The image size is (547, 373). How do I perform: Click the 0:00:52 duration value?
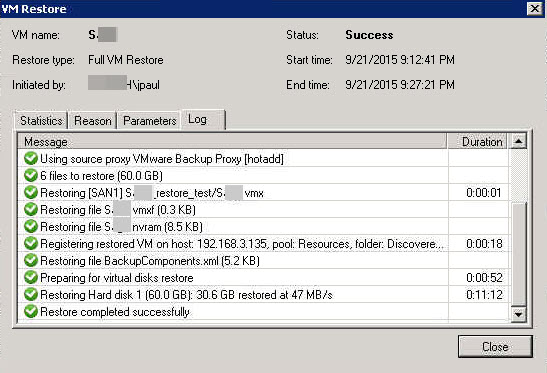(484, 278)
